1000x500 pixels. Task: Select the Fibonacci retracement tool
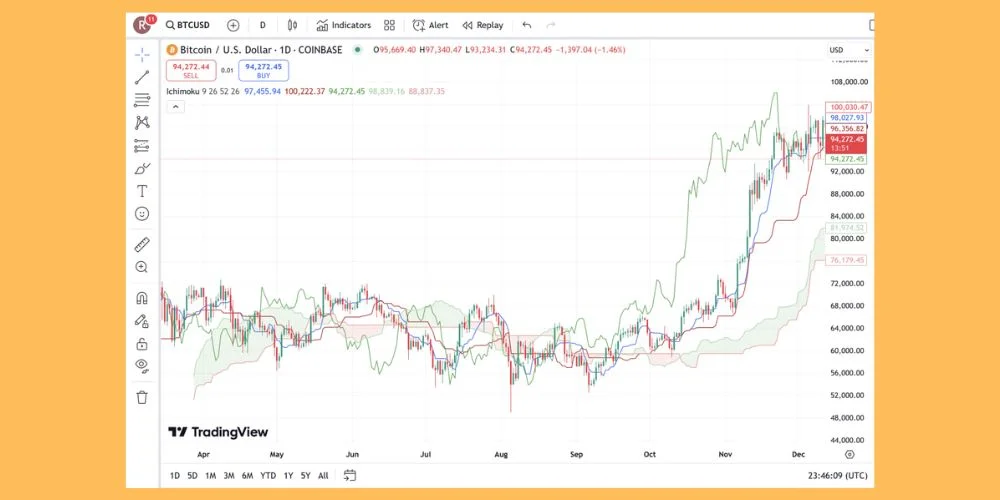click(x=142, y=99)
